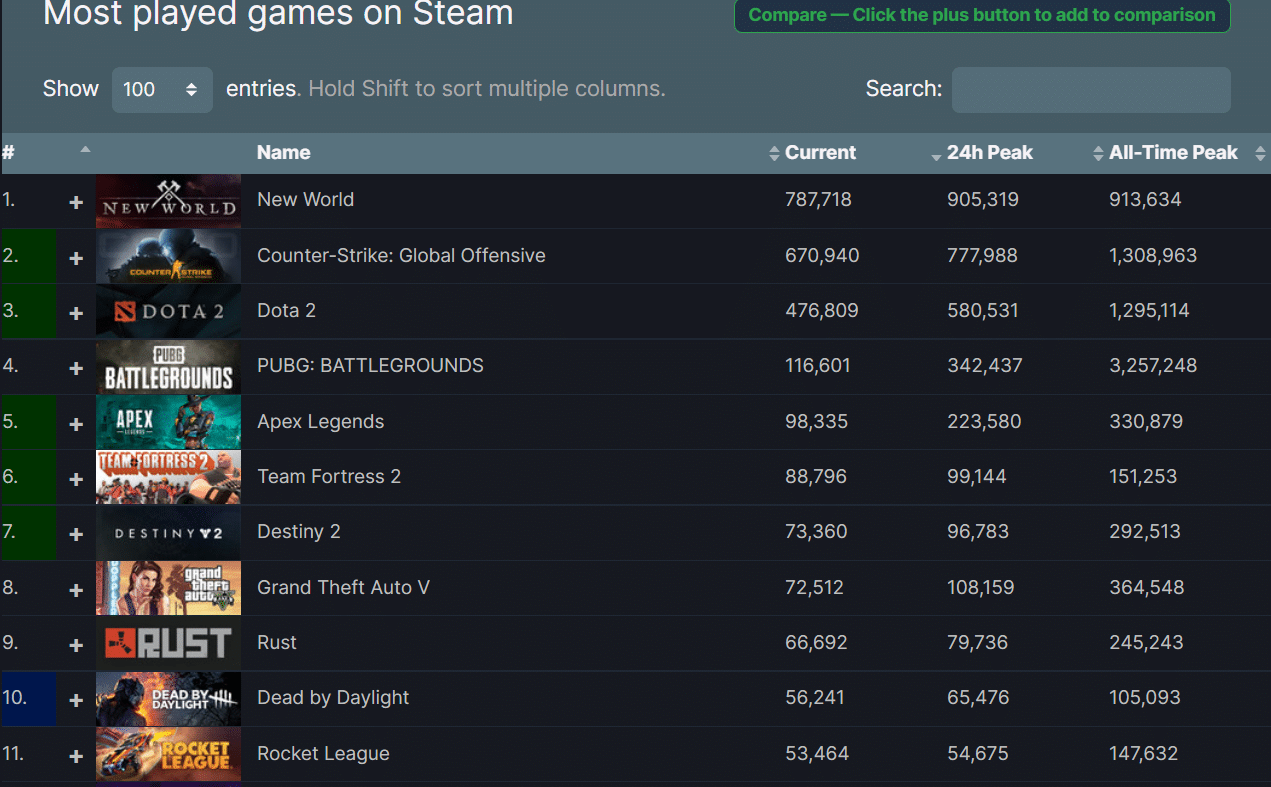Add New World to comparison

(75, 203)
